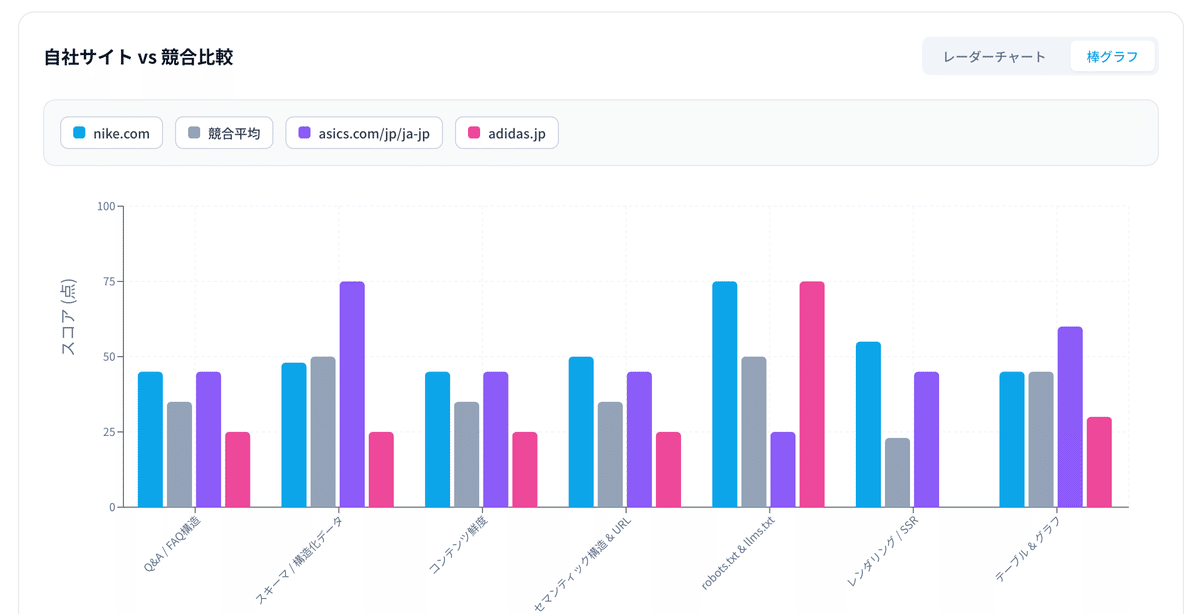Click the pink adidas bar for コンテンツ鮮度

point(524,469)
